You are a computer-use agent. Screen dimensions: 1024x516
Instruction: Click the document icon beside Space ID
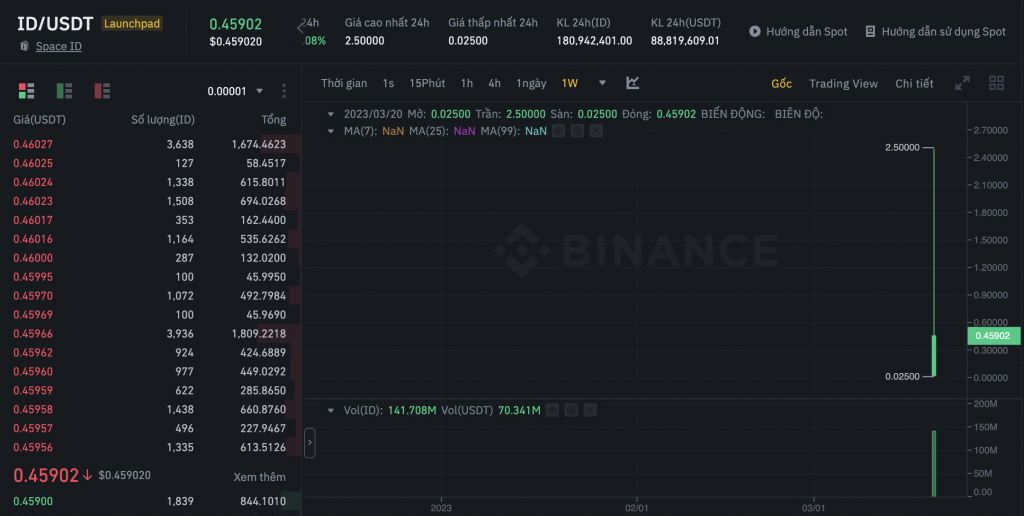[x=24, y=46]
